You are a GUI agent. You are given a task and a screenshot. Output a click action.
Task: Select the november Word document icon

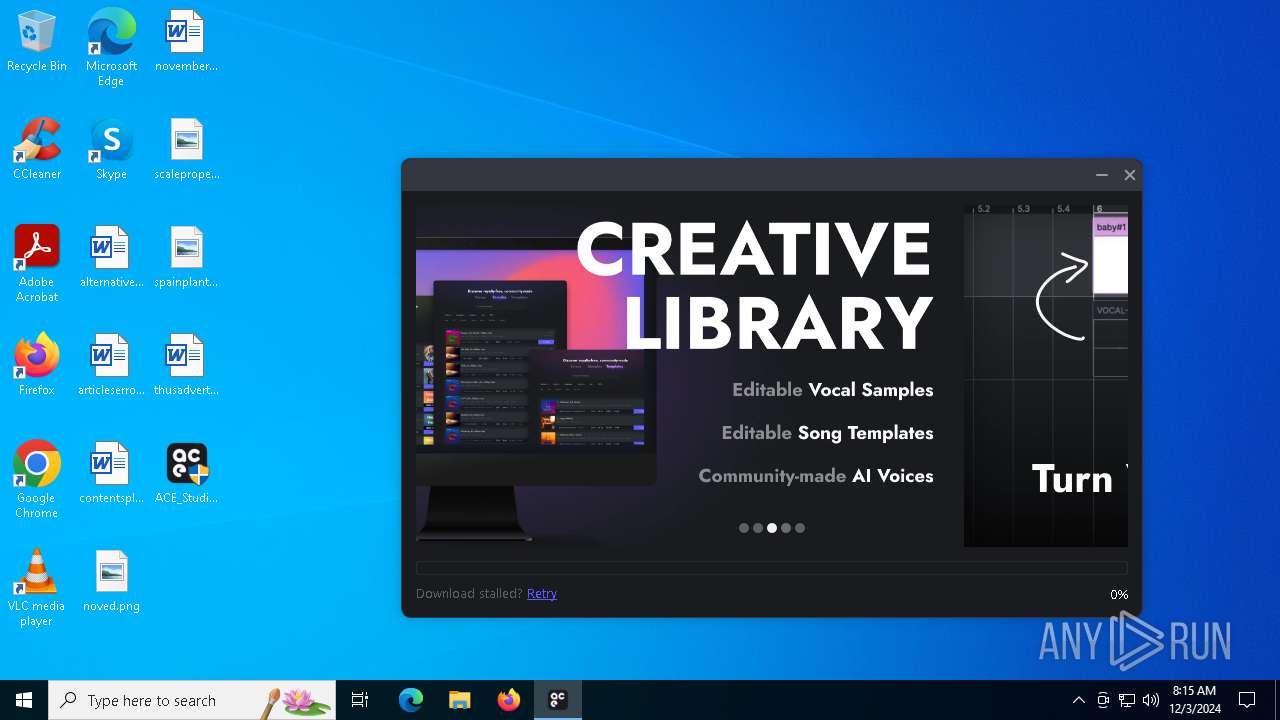pyautogui.click(x=186, y=41)
